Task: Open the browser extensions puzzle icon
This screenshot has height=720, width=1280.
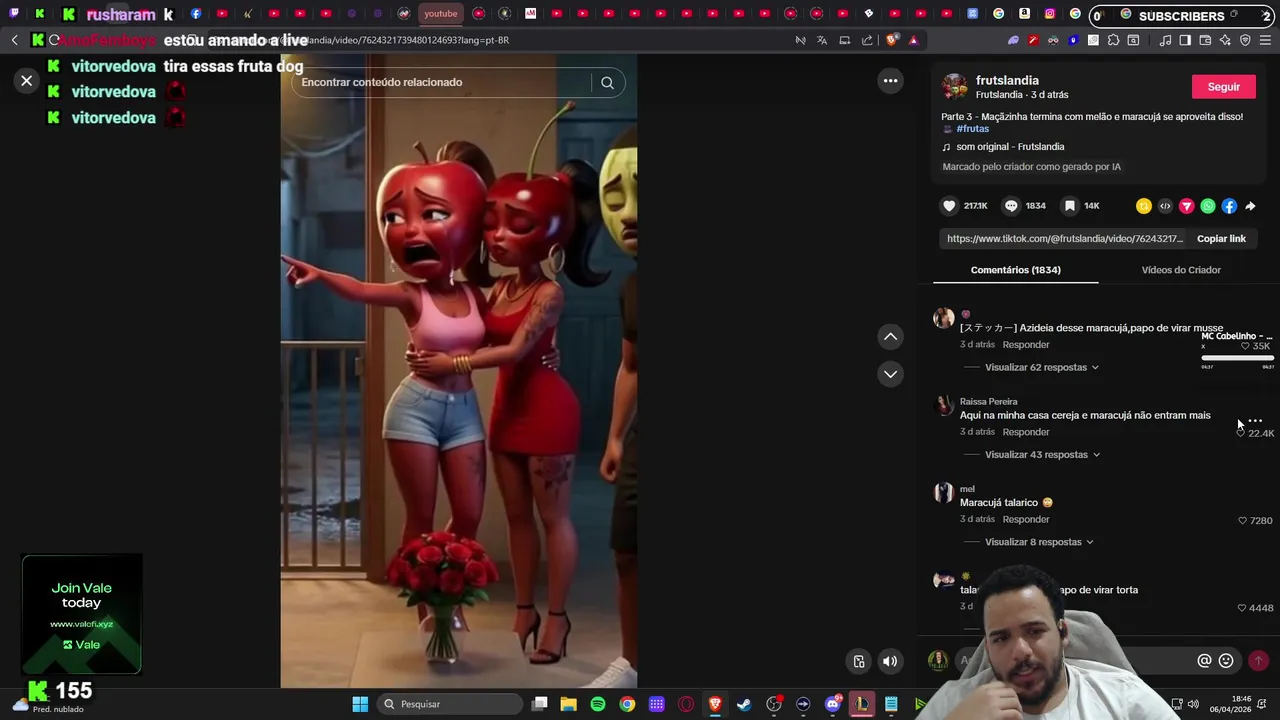Action: coord(1113,40)
